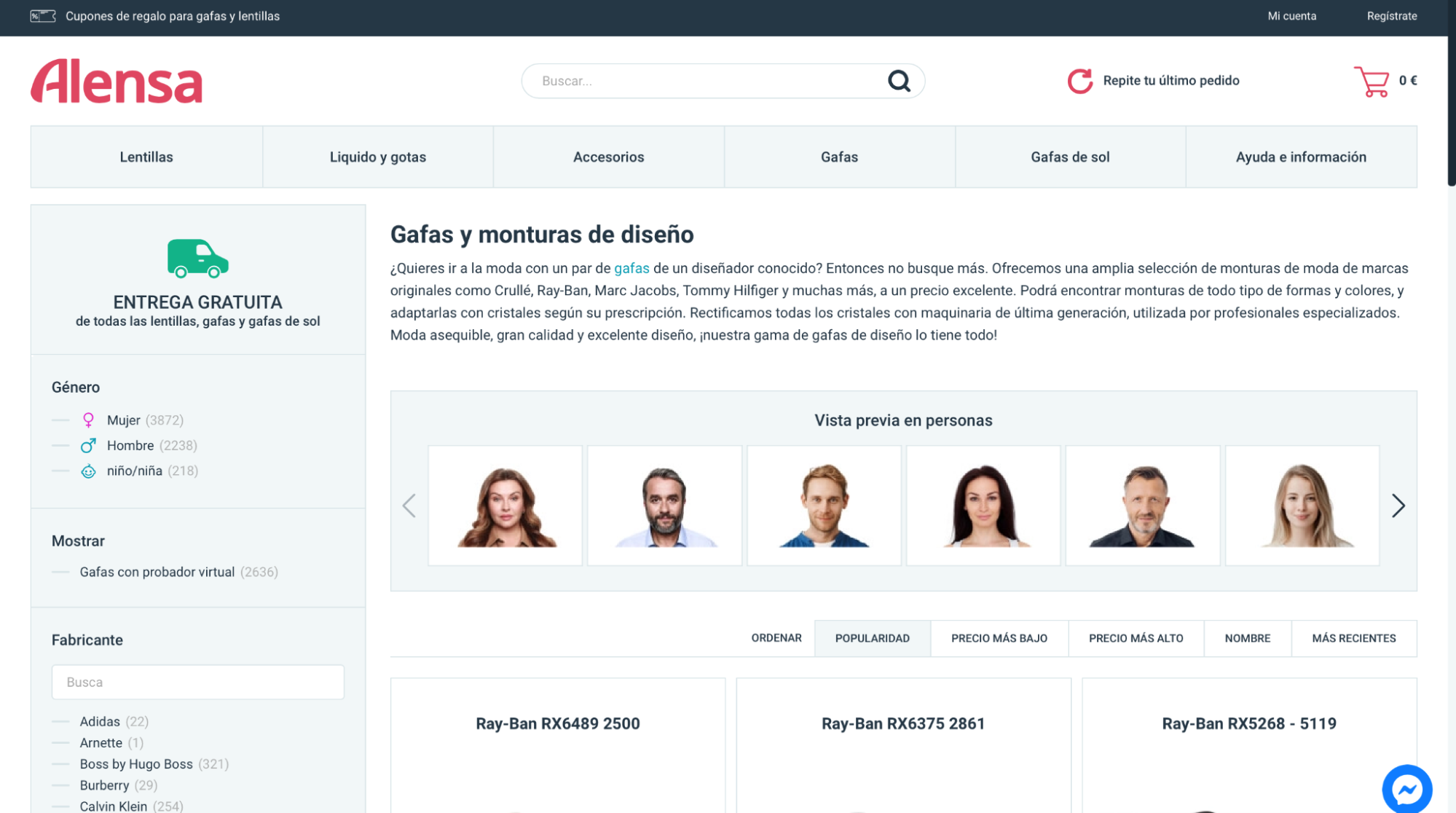The image size is (1456, 813).
Task: Open Mi cuenta link
Action: (1291, 16)
